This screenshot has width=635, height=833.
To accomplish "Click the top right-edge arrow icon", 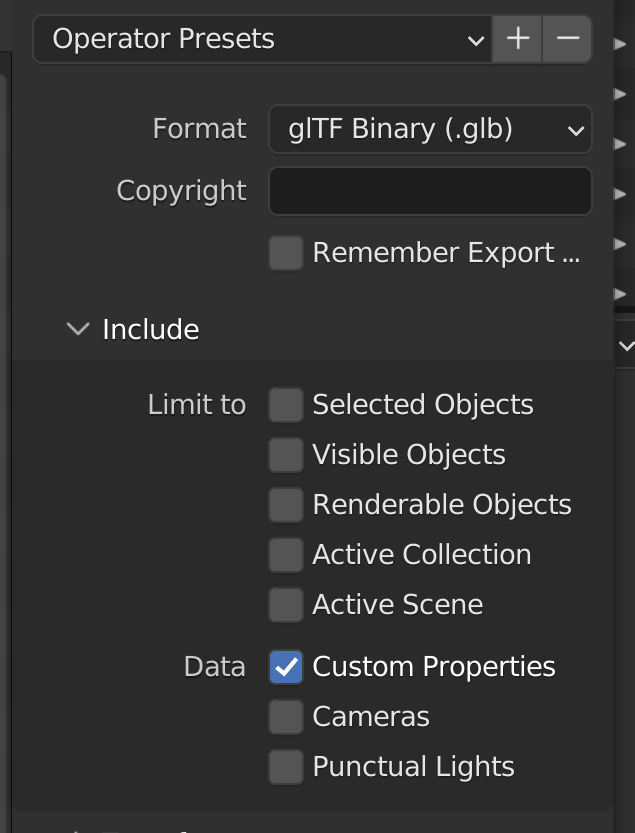I will [x=620, y=44].
